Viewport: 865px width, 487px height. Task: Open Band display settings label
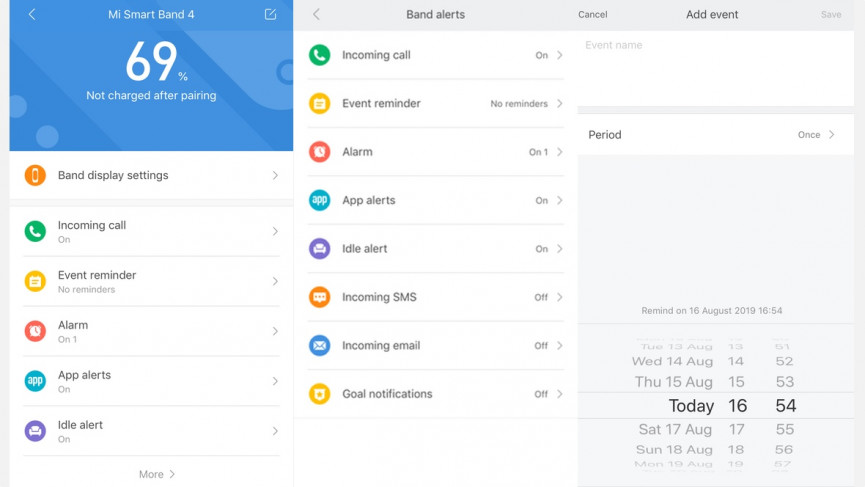point(113,175)
